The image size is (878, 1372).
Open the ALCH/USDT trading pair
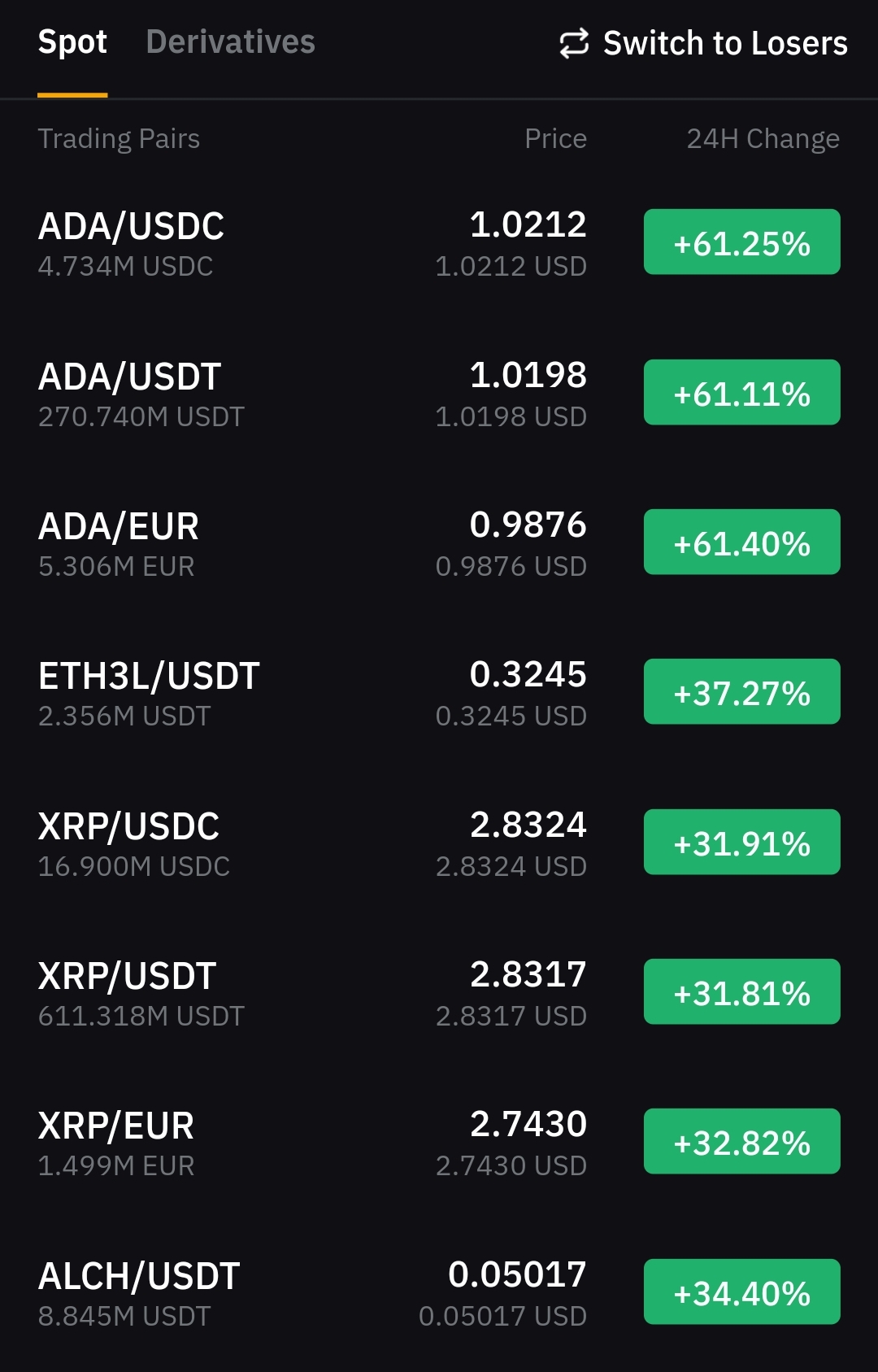coord(139,1277)
